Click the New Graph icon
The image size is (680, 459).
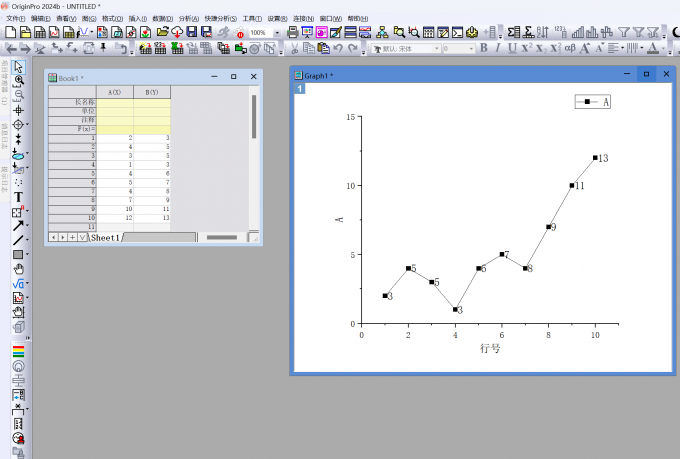coord(54,32)
